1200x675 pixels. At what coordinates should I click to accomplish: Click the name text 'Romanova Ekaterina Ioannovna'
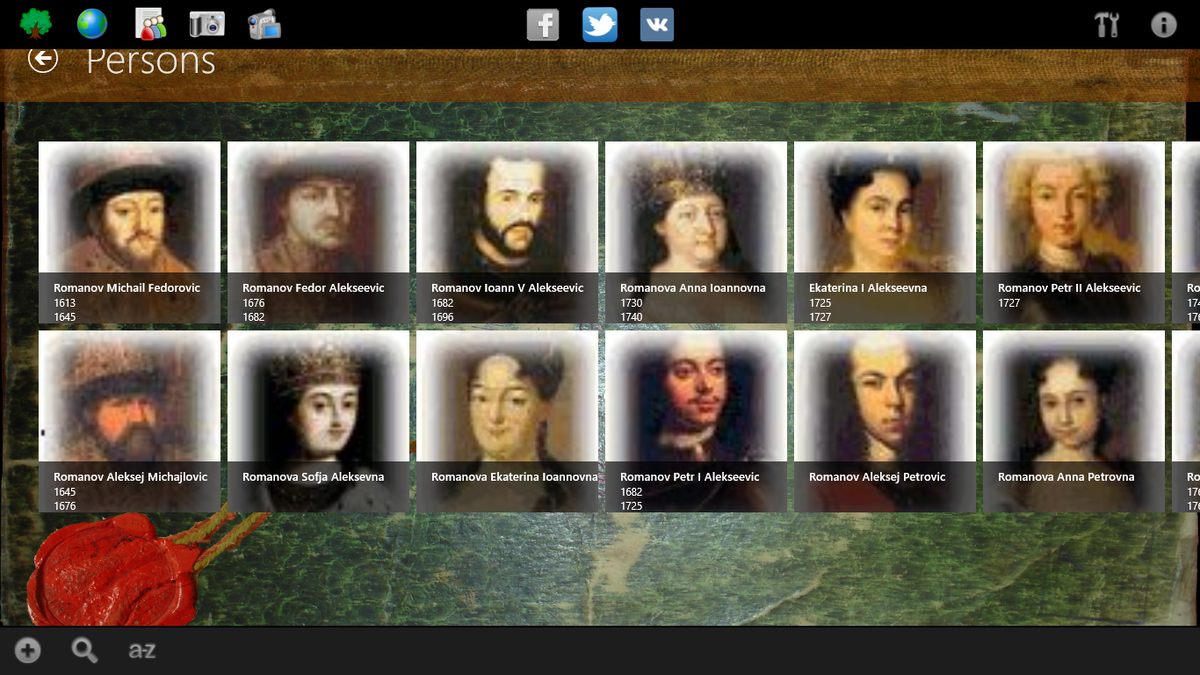point(514,477)
